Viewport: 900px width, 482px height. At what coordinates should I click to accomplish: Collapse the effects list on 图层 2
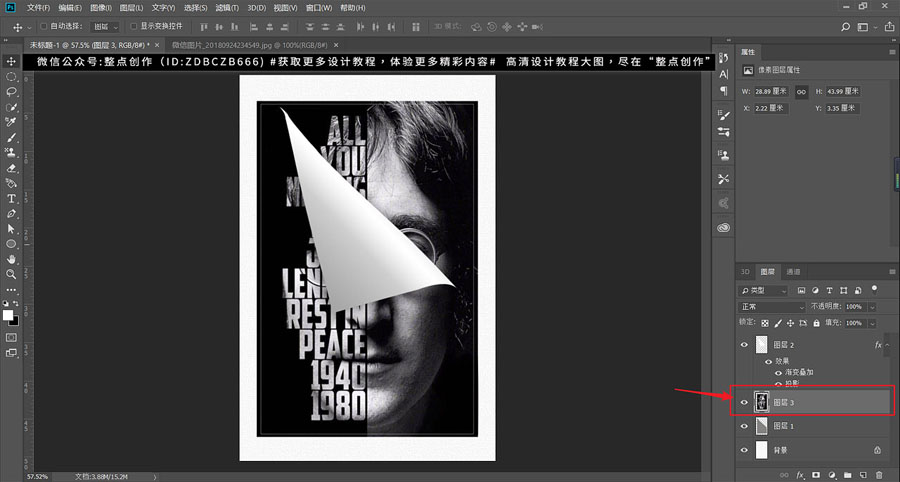coord(887,345)
